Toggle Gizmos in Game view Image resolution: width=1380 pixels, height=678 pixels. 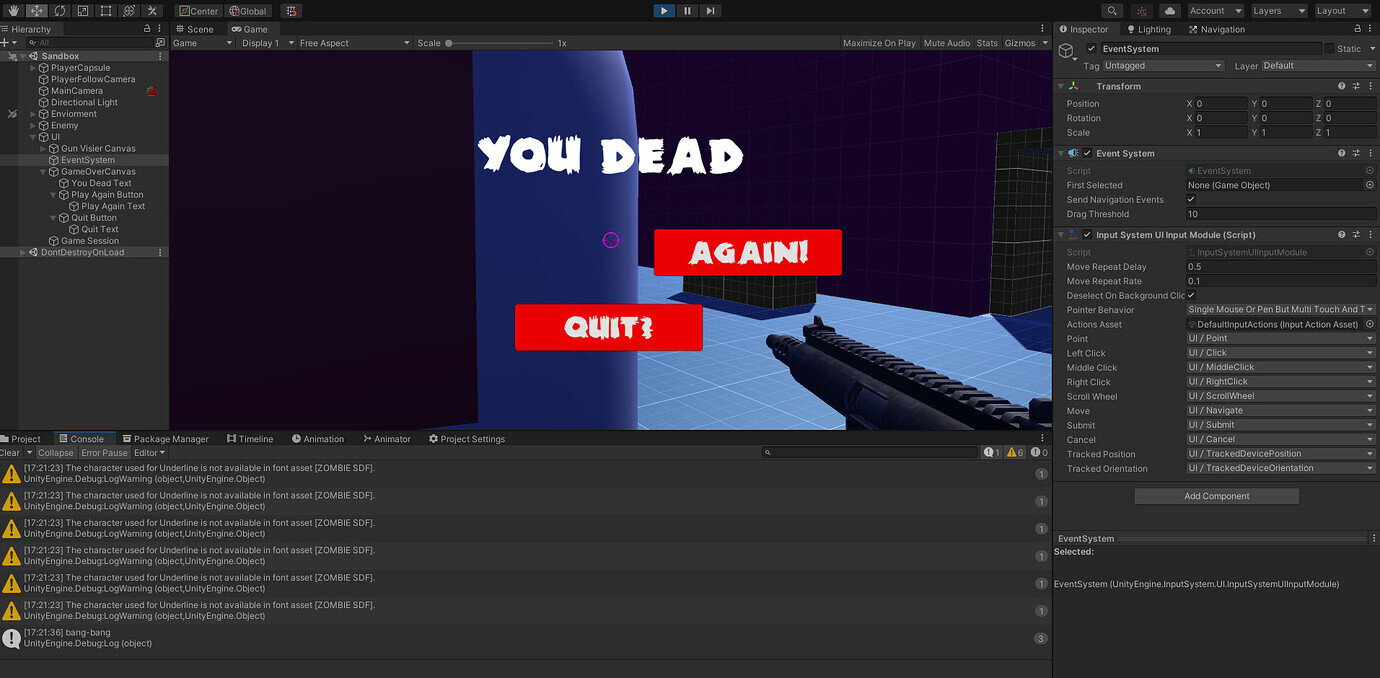[1020, 43]
